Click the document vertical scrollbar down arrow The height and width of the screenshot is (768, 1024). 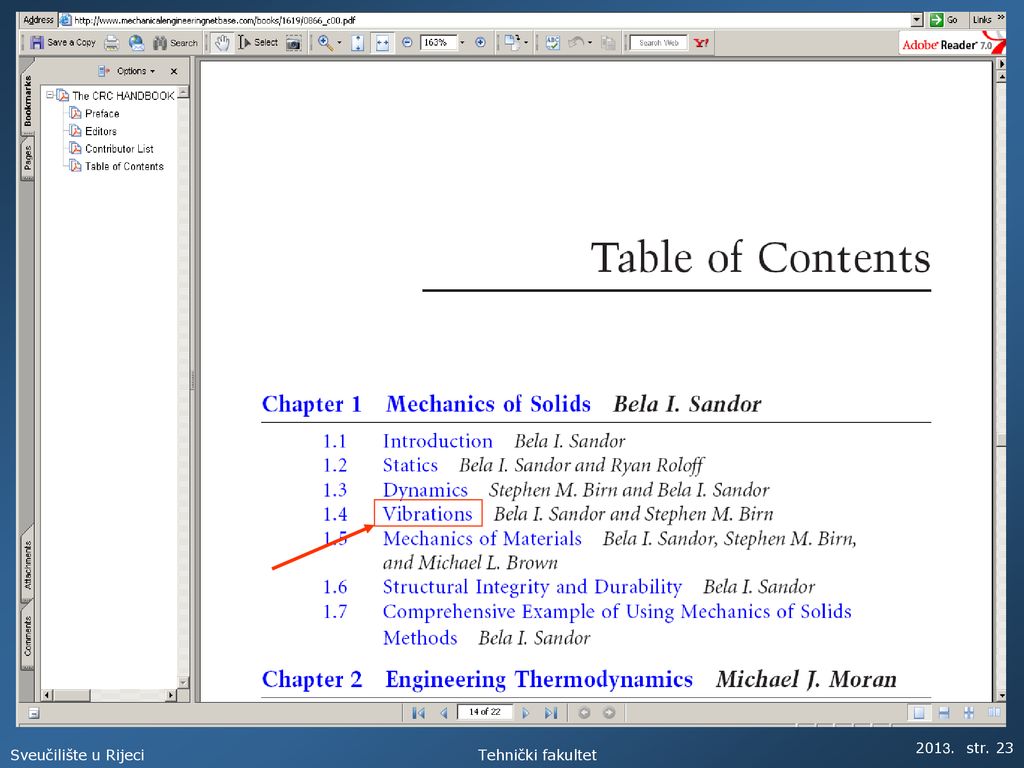(x=1001, y=696)
